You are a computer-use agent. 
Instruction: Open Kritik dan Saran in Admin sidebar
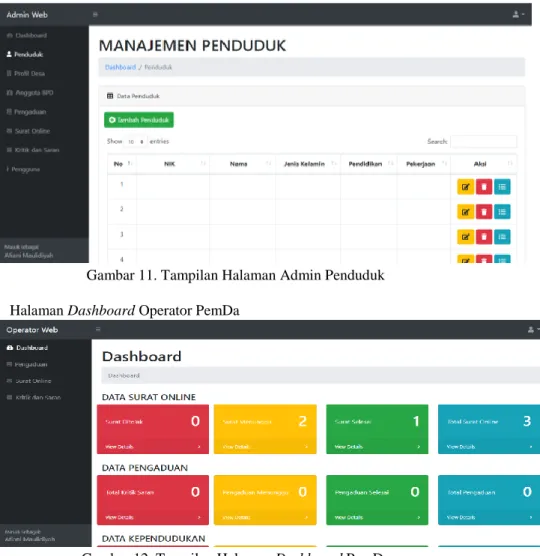33,150
